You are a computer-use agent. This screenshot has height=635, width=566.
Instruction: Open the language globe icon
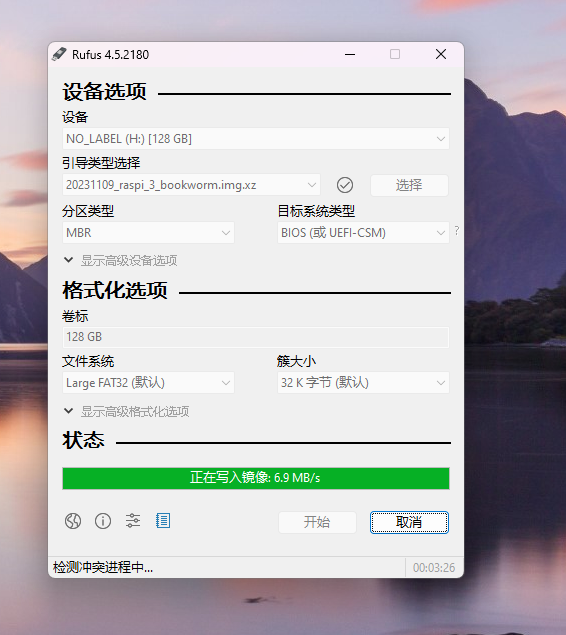coord(73,521)
